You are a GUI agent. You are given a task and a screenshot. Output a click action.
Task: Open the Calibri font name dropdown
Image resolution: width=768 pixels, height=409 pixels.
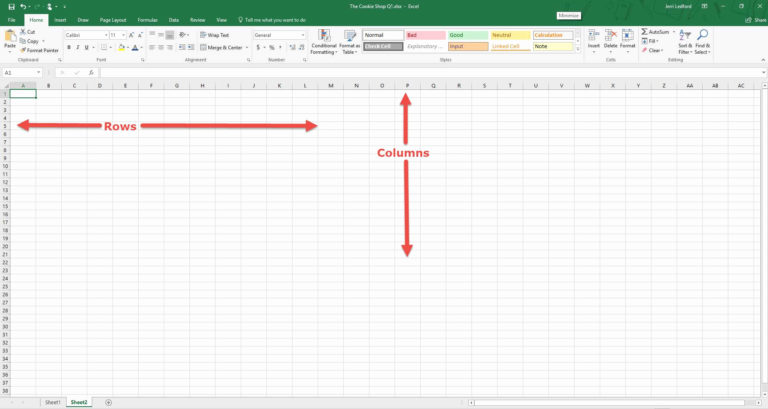tap(106, 35)
